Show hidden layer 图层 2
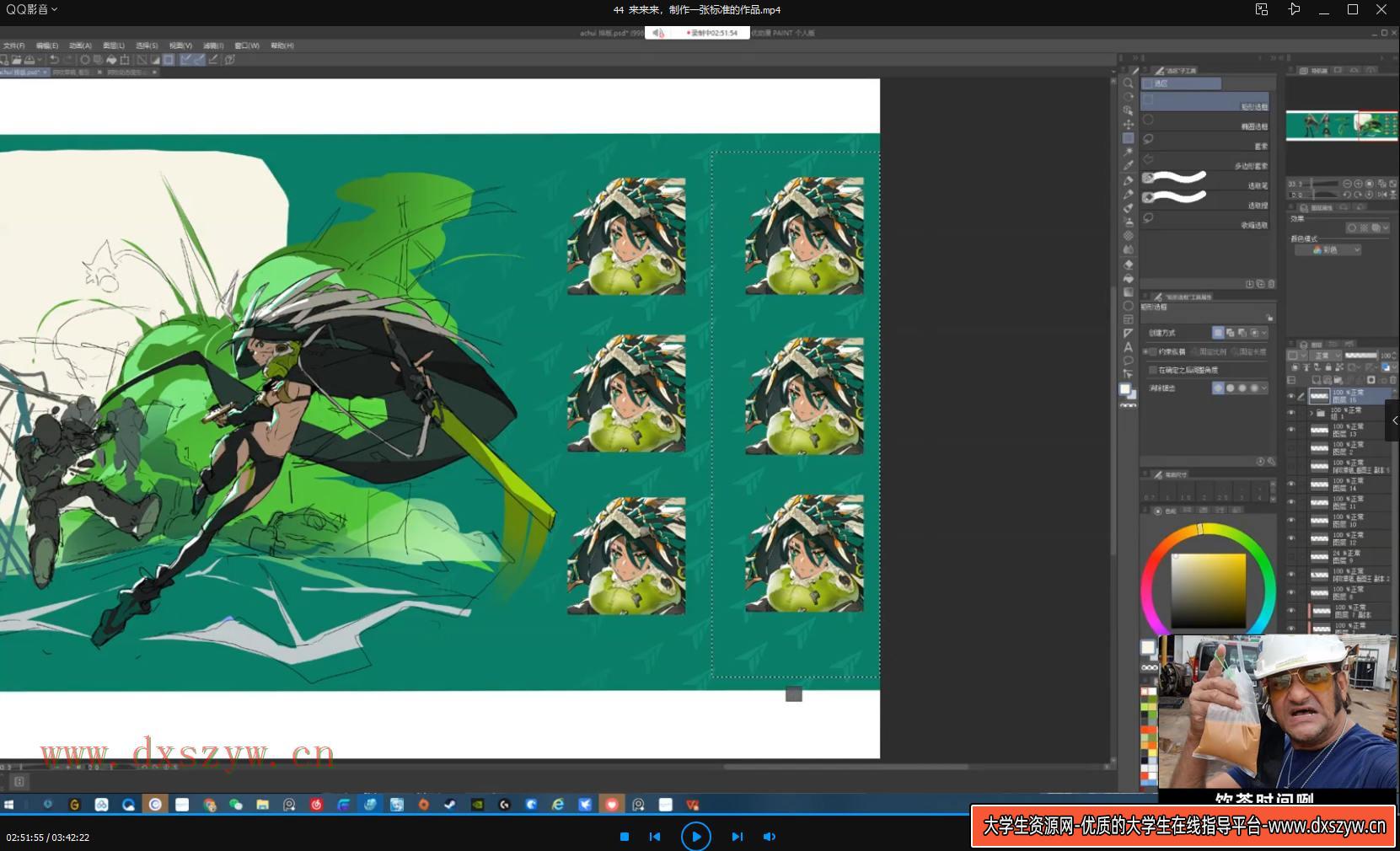The image size is (1400, 851). click(x=1291, y=448)
